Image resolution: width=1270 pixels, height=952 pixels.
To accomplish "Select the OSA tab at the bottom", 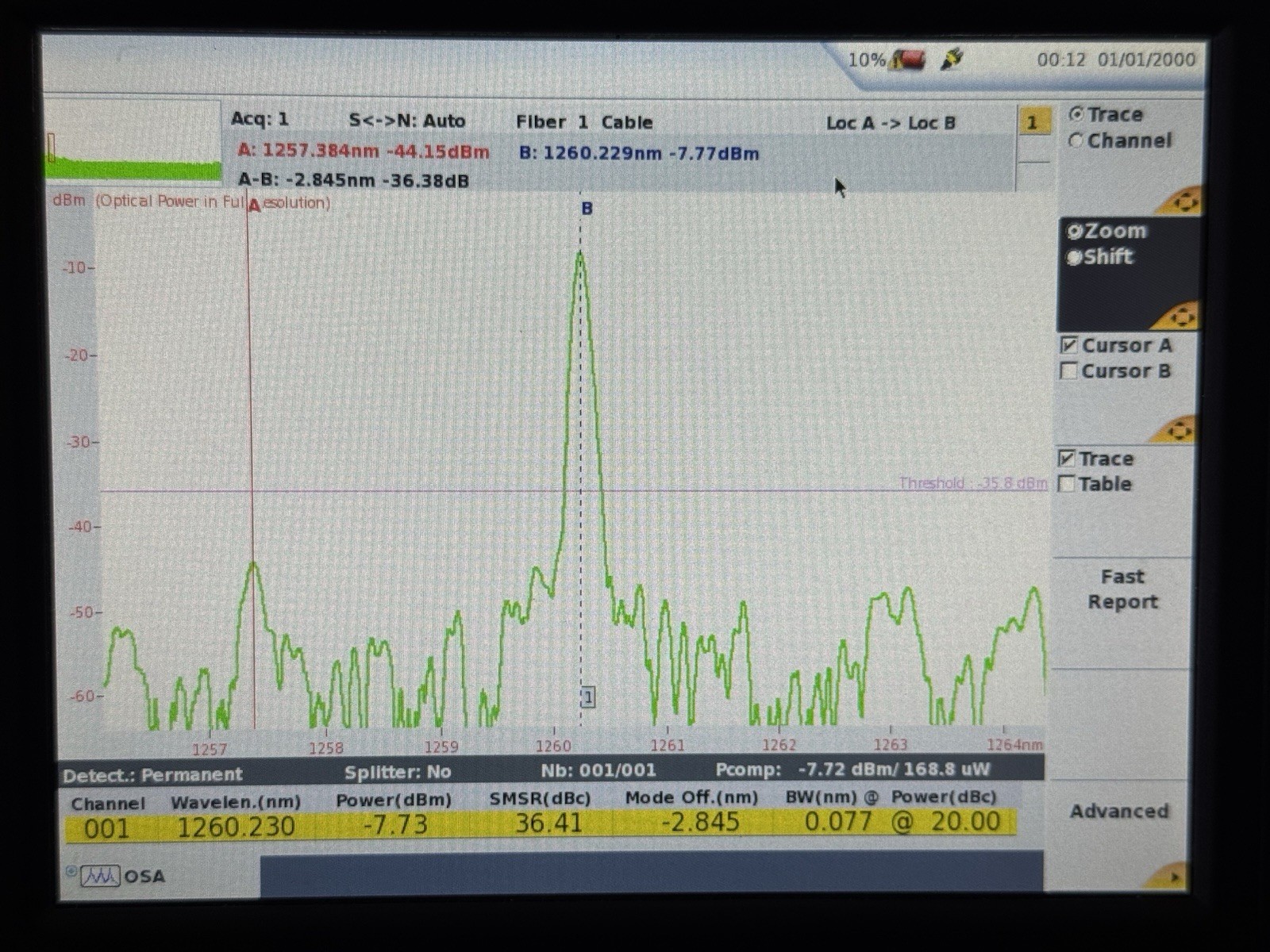I will 127,876.
